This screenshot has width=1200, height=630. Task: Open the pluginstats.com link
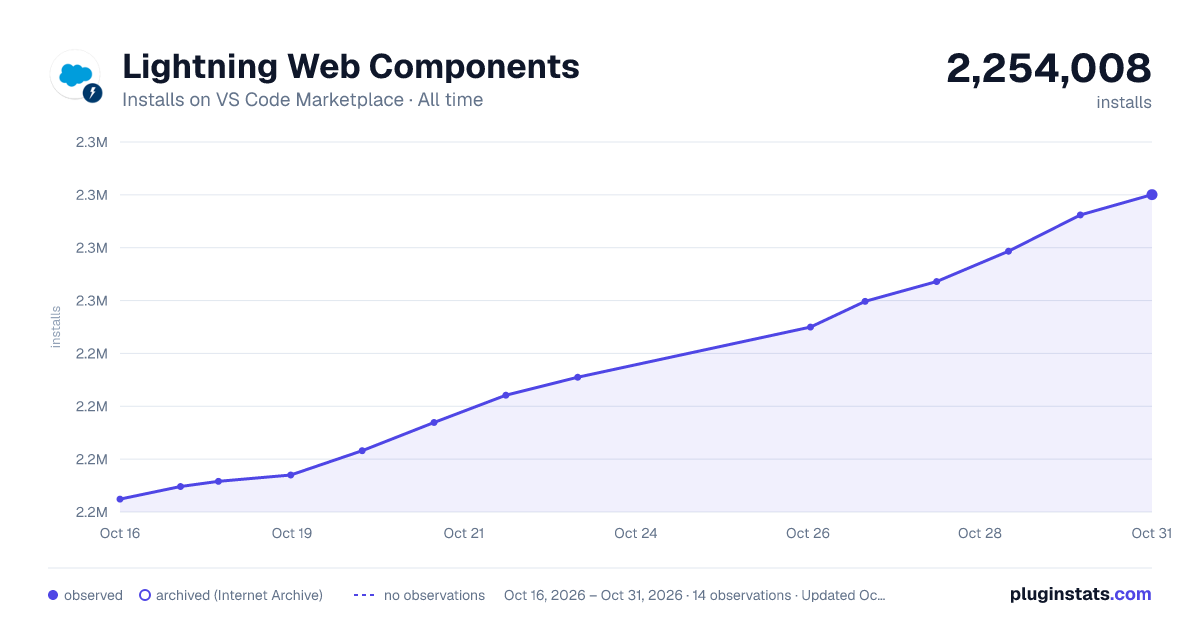[x=1081, y=594]
